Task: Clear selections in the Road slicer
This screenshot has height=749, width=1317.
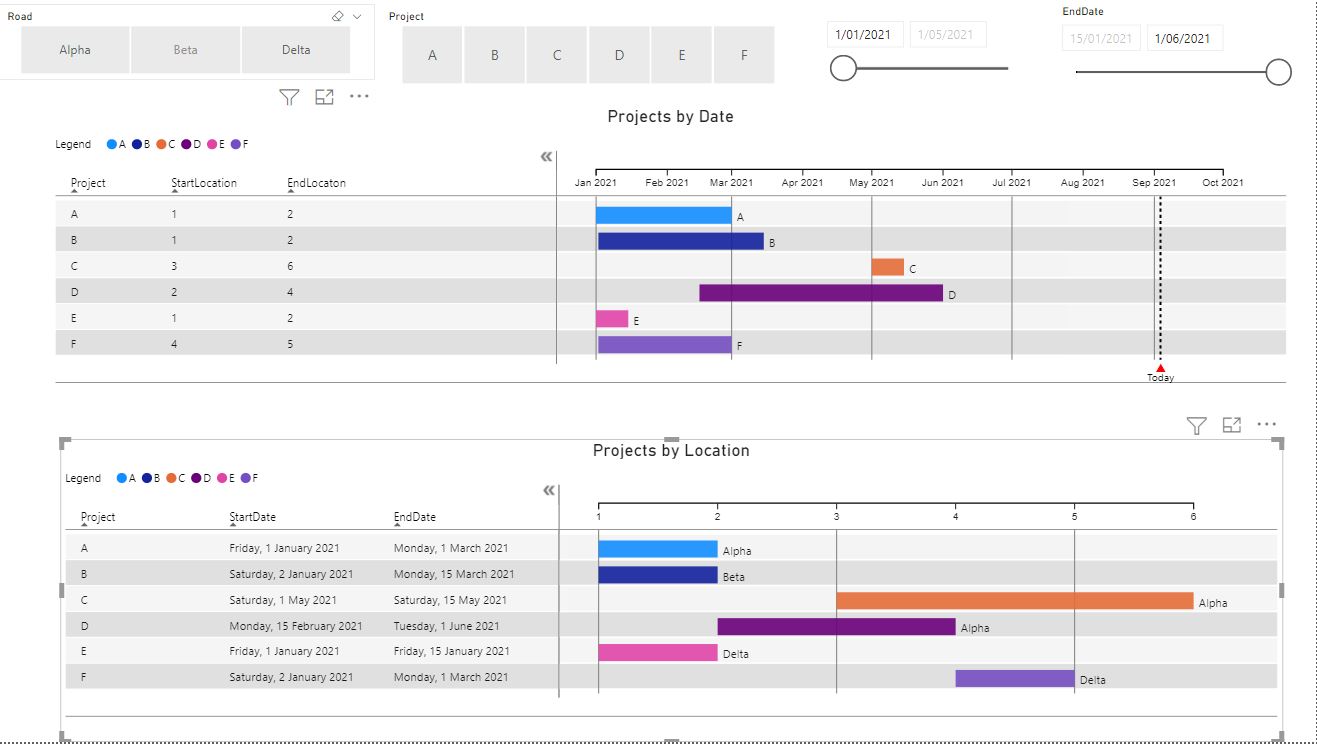Action: click(x=337, y=17)
